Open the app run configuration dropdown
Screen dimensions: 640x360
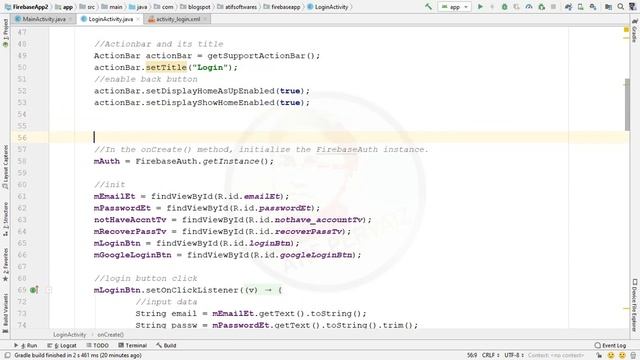click(x=454, y=7)
